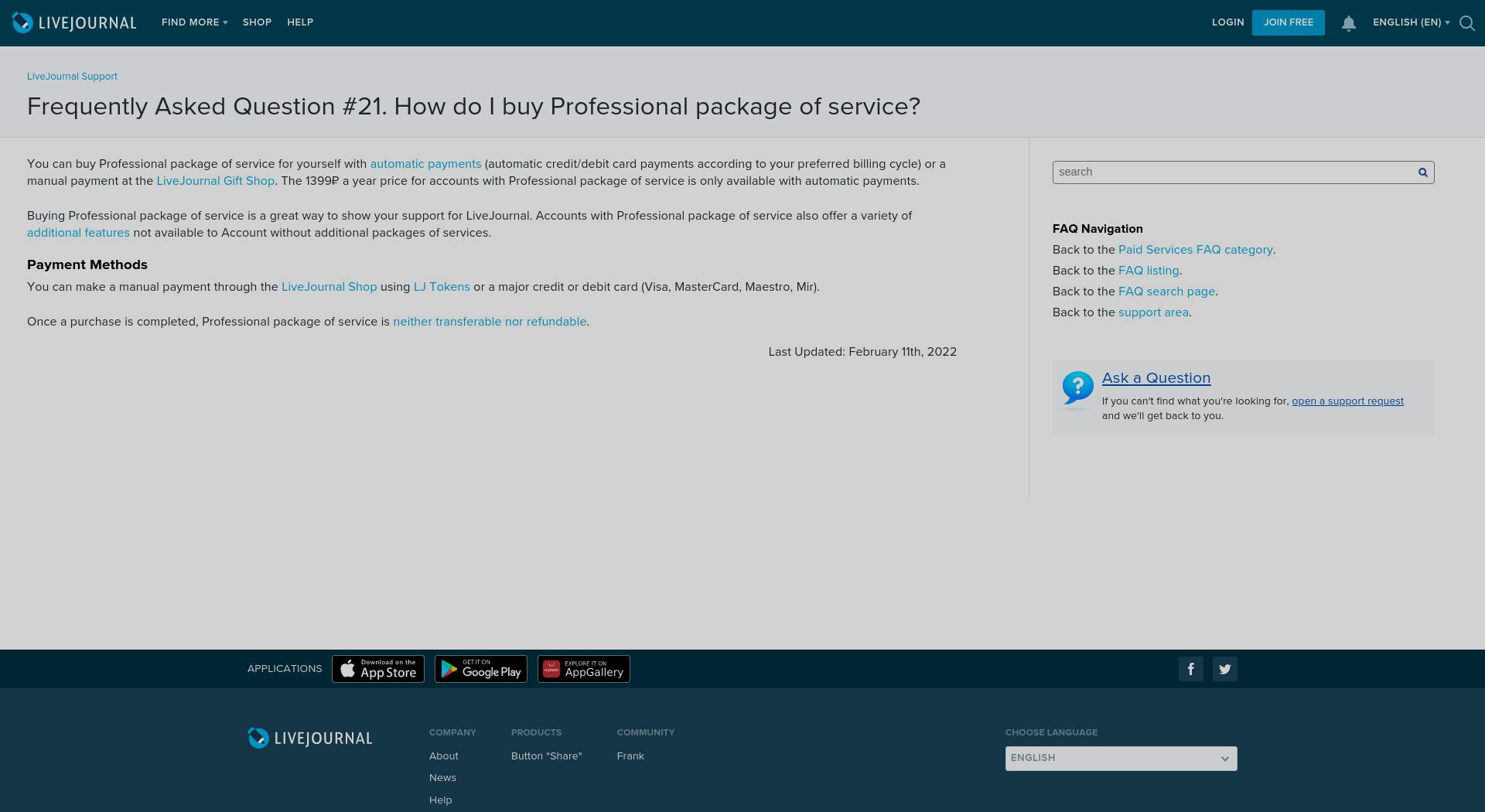Go back to the support area
Screen dimensions: 1485x812
(x=1153, y=312)
